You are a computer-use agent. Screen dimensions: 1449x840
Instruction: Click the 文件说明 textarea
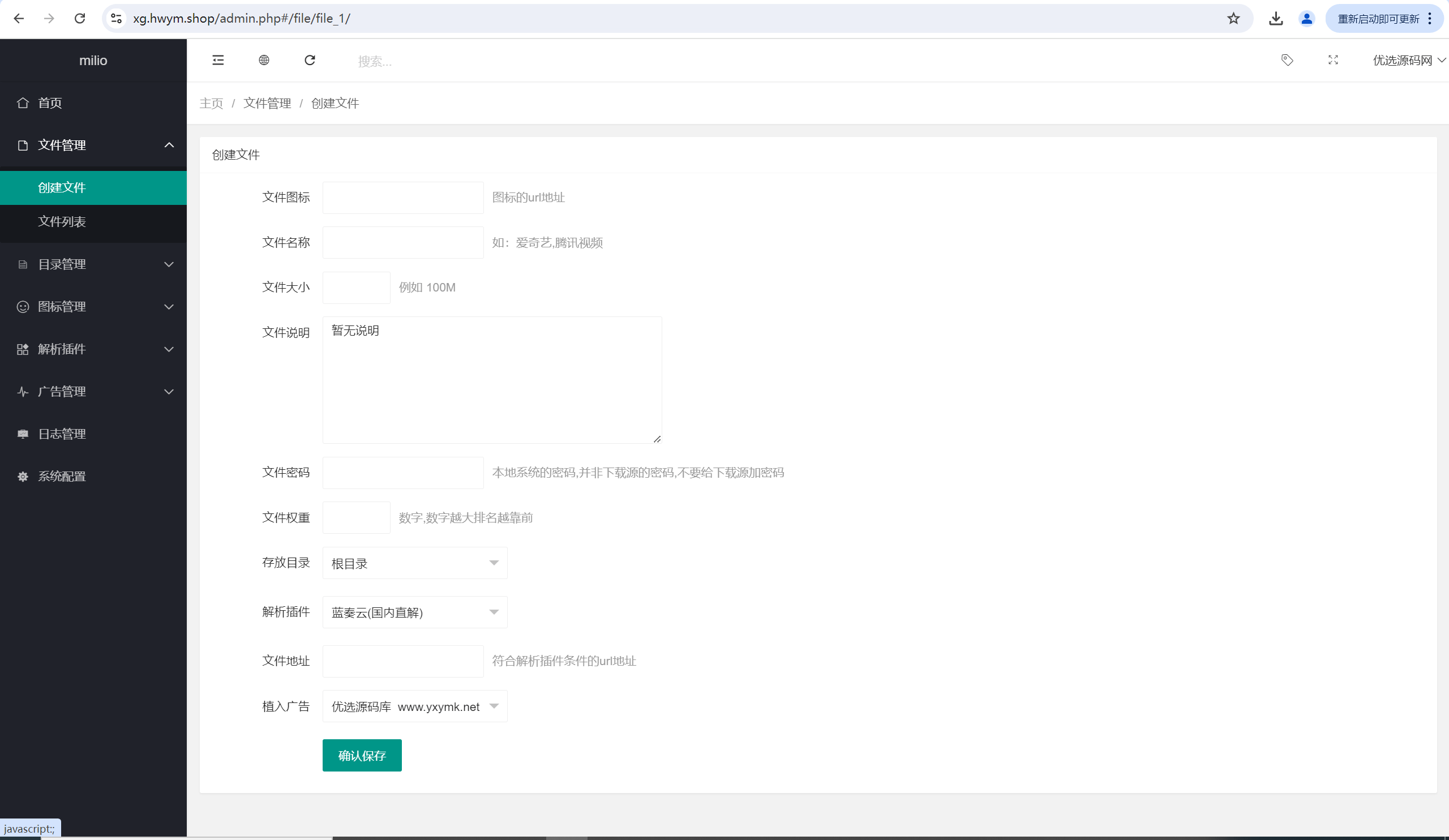[x=492, y=380]
